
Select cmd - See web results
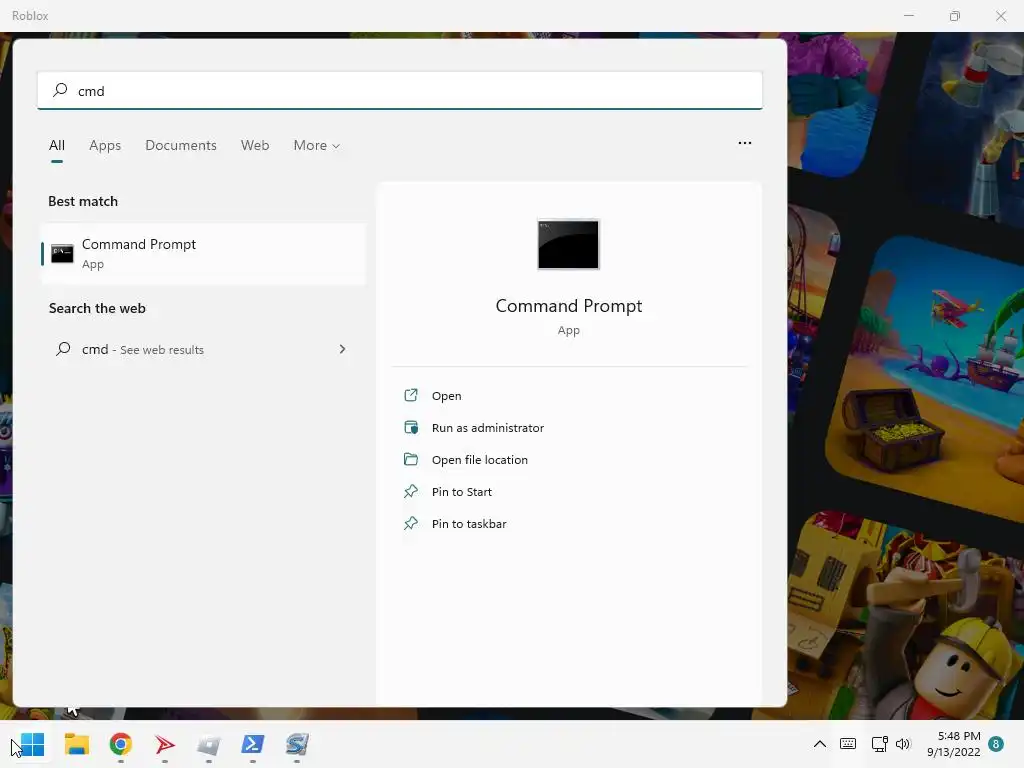[x=203, y=349]
